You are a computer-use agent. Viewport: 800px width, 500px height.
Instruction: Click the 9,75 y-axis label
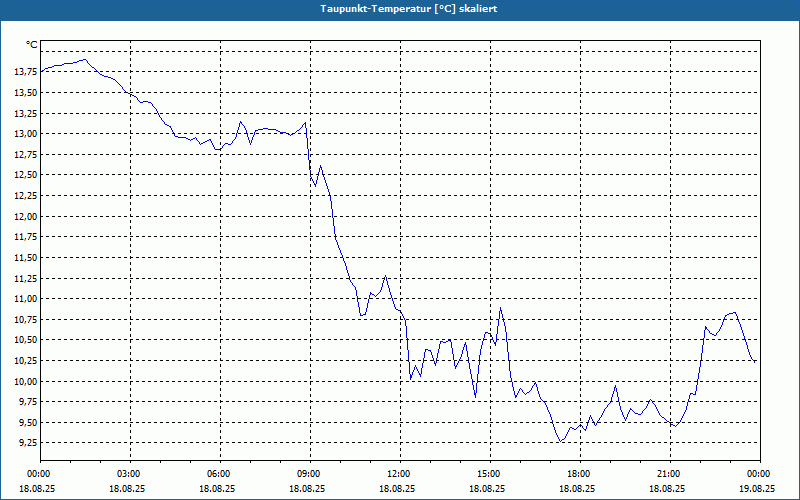pos(28,402)
